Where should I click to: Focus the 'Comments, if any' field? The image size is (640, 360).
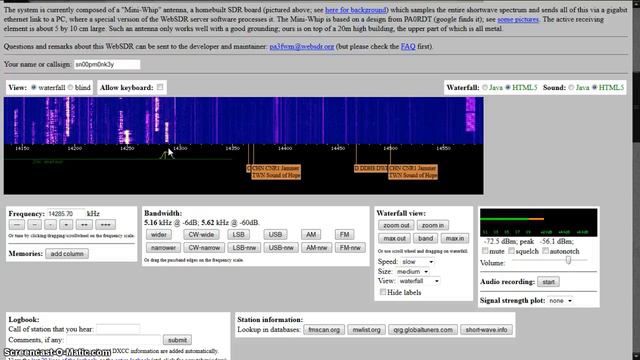pos(114,340)
